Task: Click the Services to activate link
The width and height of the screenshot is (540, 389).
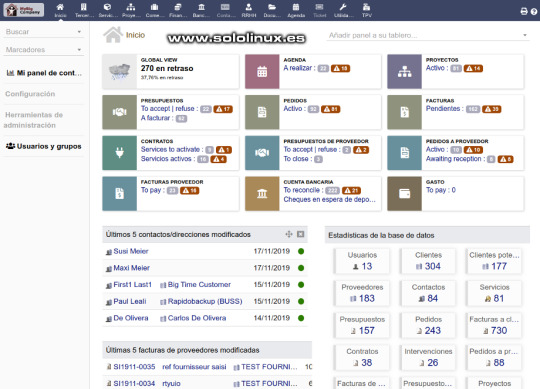Action: (x=172, y=149)
